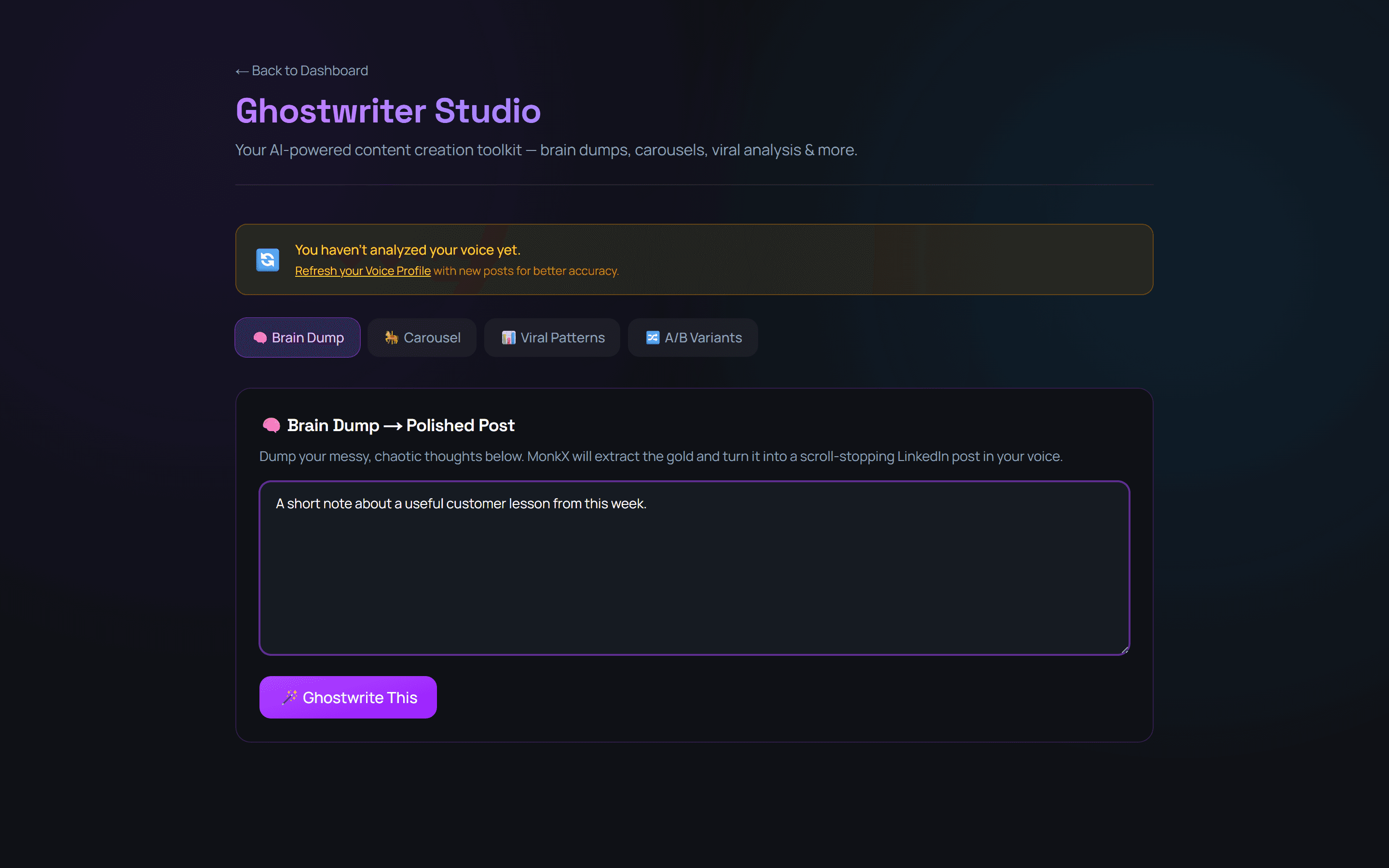Click the textarea resize handle corner
Viewport: 1389px width, 868px height.
click(1124, 649)
